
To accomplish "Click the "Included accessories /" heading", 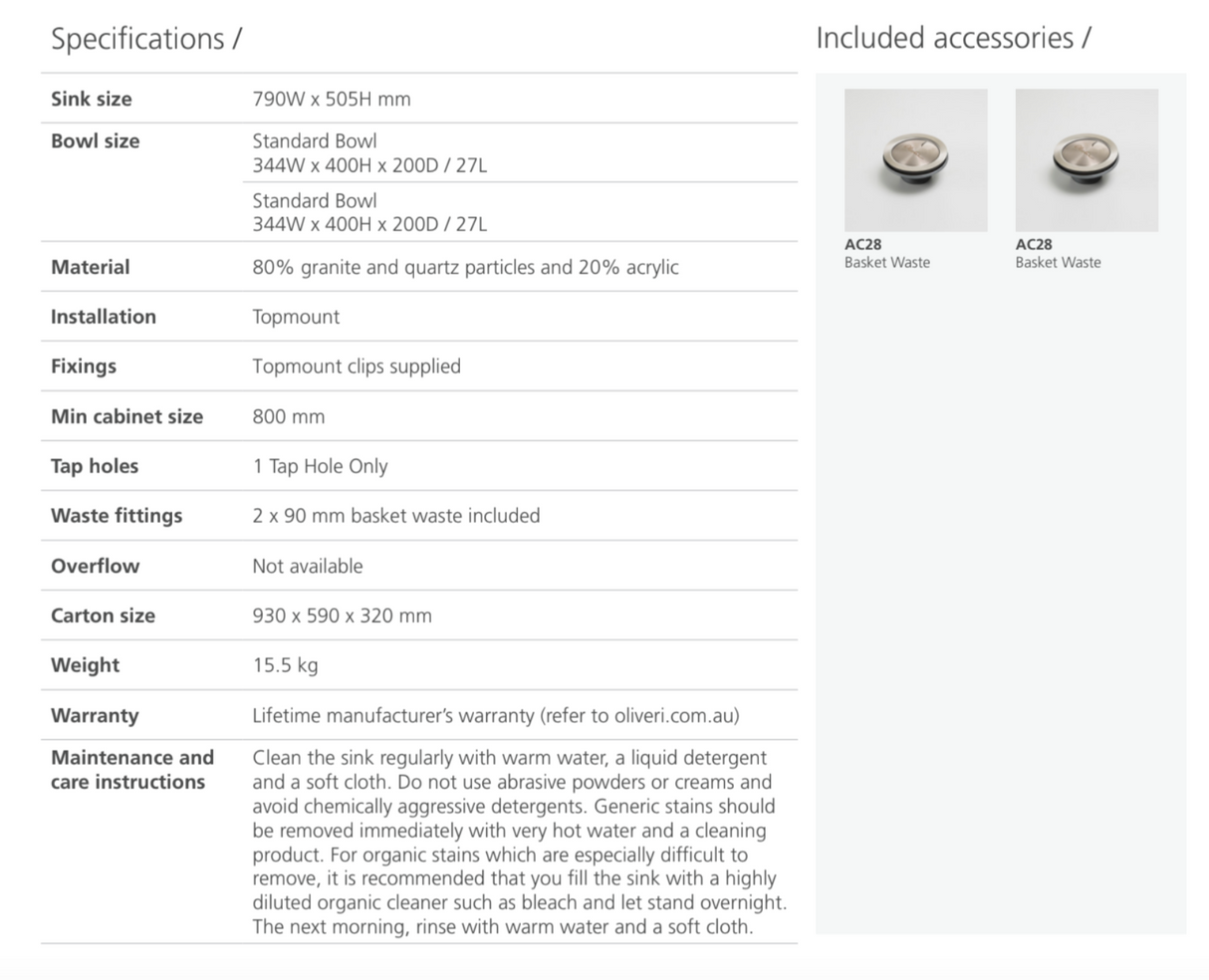I will click(x=953, y=38).
